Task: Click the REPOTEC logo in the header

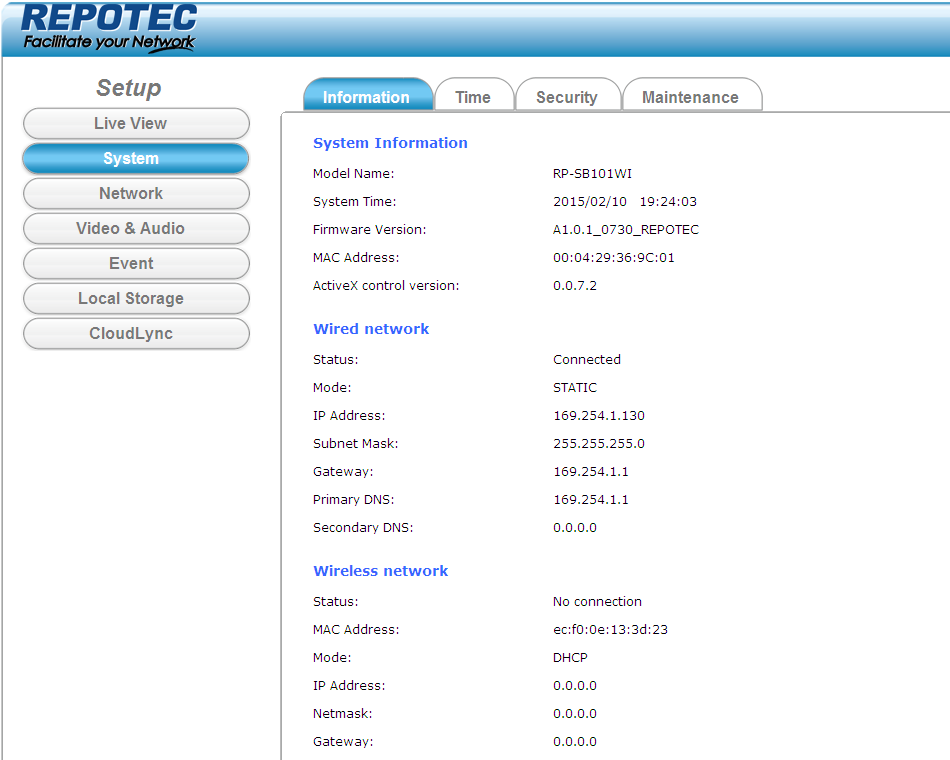Action: (x=108, y=27)
